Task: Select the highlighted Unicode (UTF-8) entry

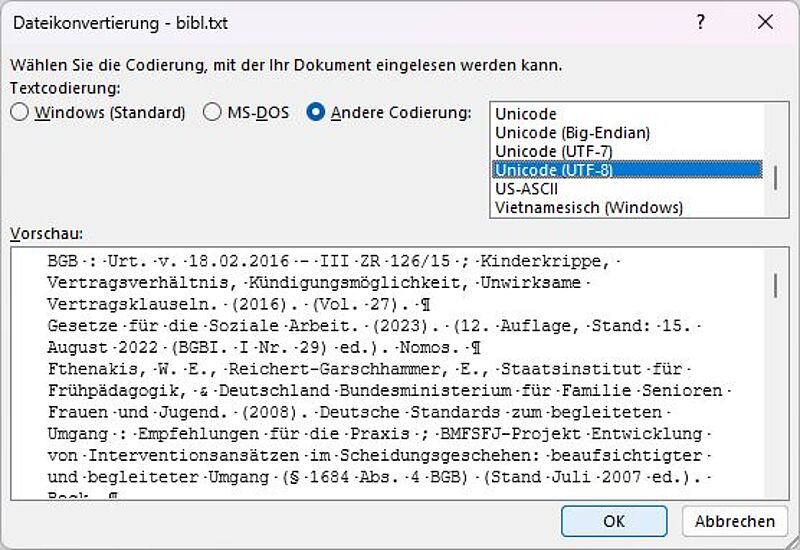Action: tap(628, 170)
